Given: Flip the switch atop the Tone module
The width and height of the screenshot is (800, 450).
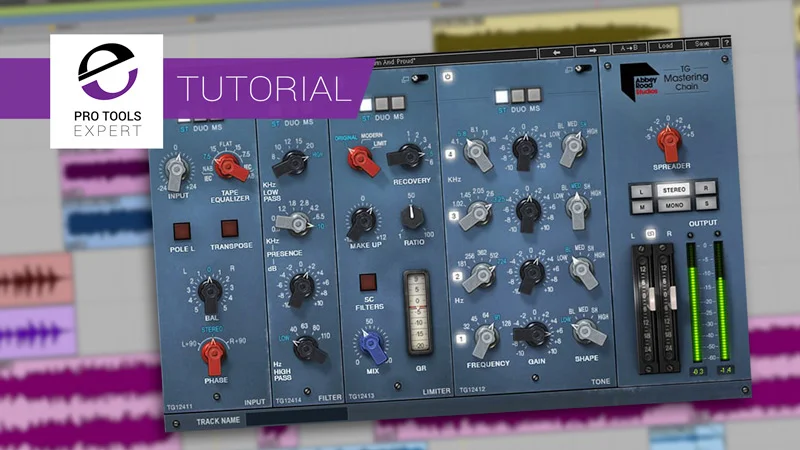Looking at the screenshot, I should 582,68.
